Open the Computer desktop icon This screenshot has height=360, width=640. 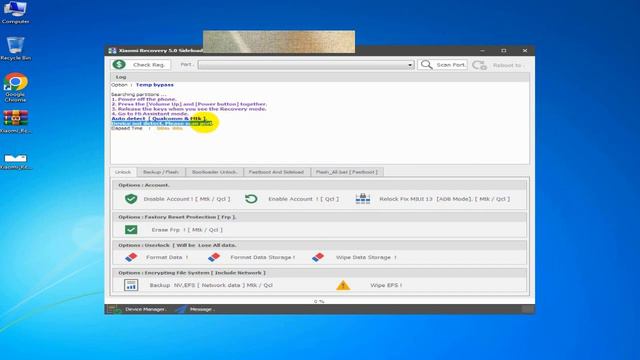(15, 13)
